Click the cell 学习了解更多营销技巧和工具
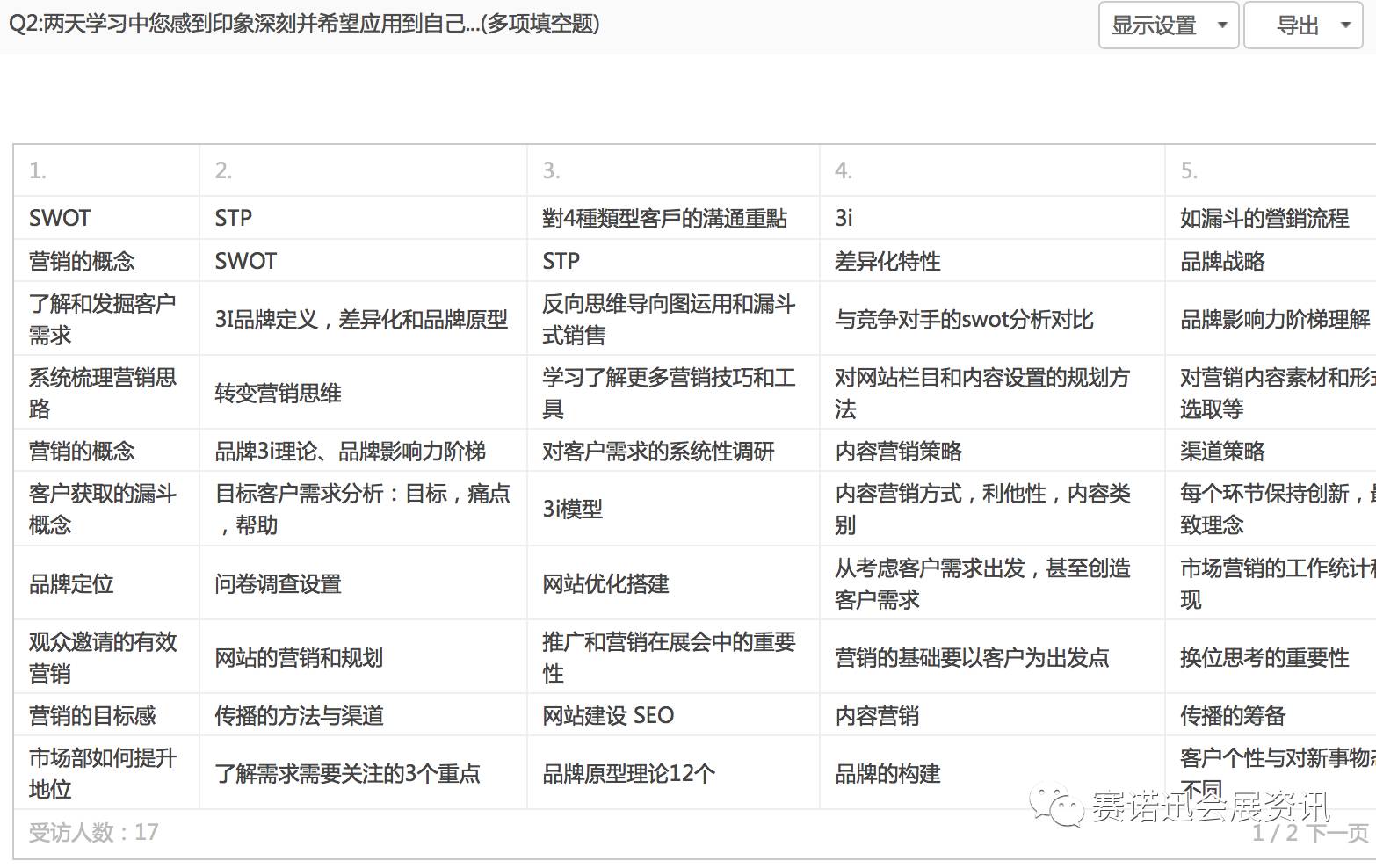The height and width of the screenshot is (868, 1376). tap(673, 393)
